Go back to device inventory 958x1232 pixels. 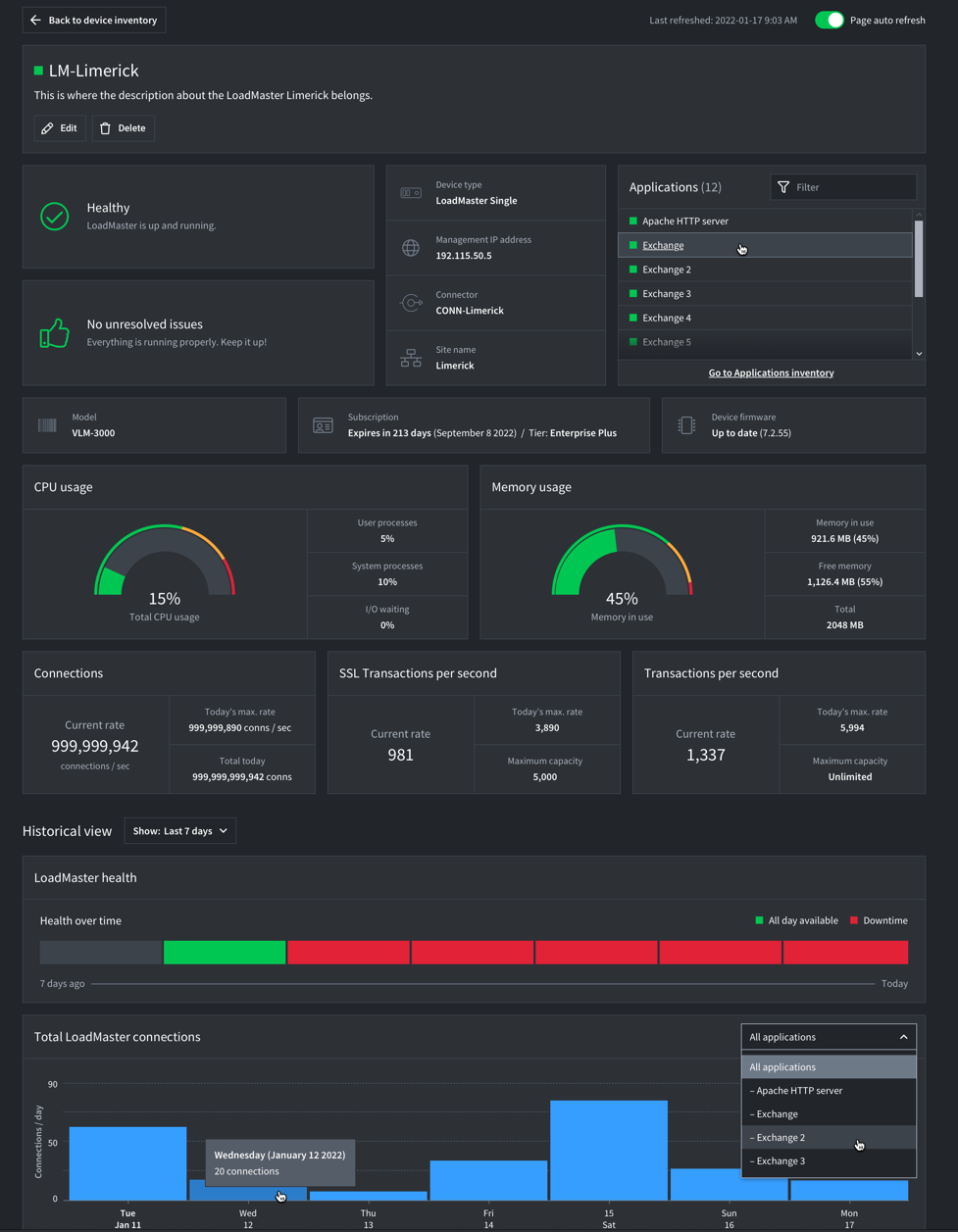pyautogui.click(x=94, y=20)
